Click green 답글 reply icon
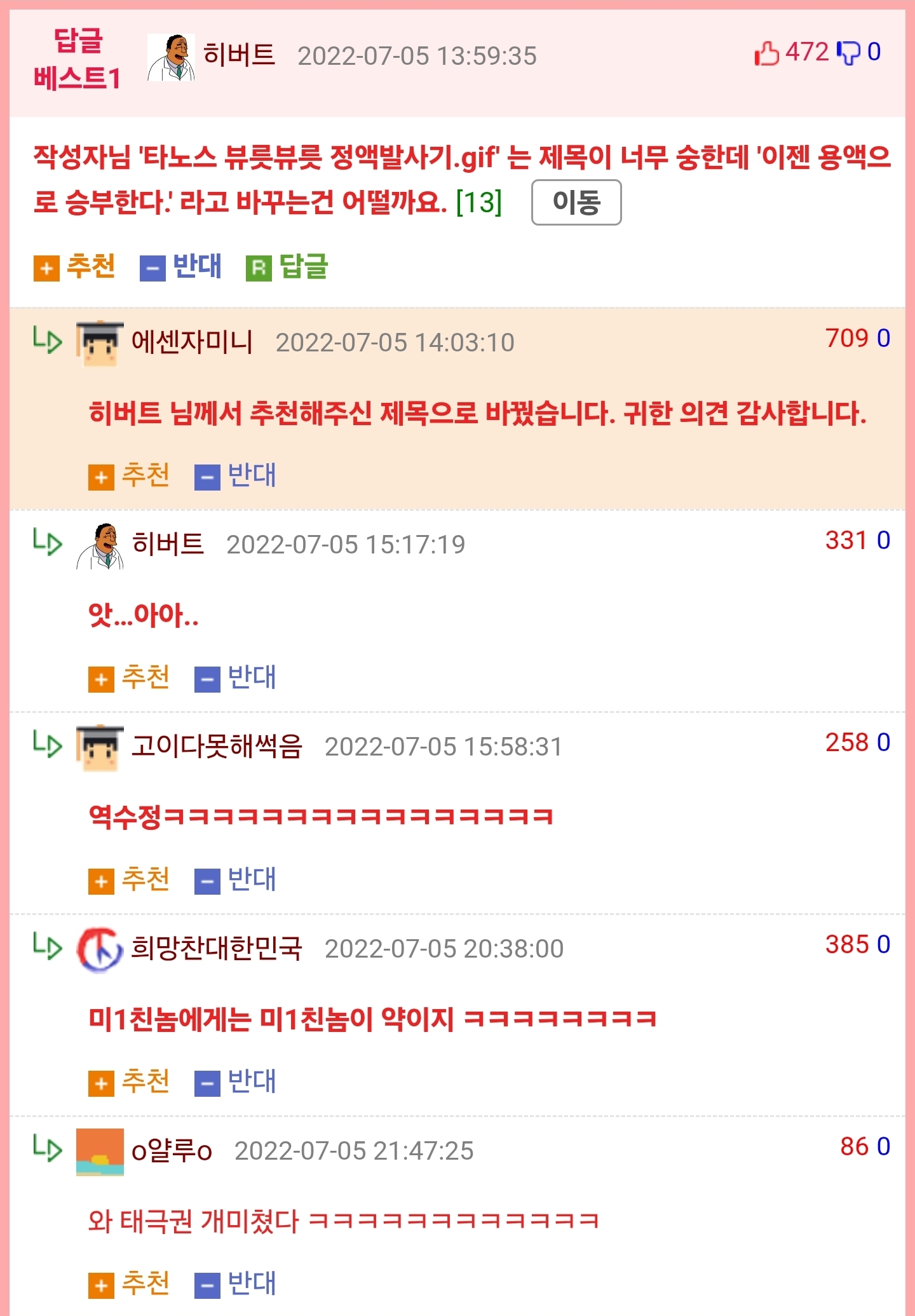Image resolution: width=915 pixels, height=1316 pixels. [x=259, y=268]
